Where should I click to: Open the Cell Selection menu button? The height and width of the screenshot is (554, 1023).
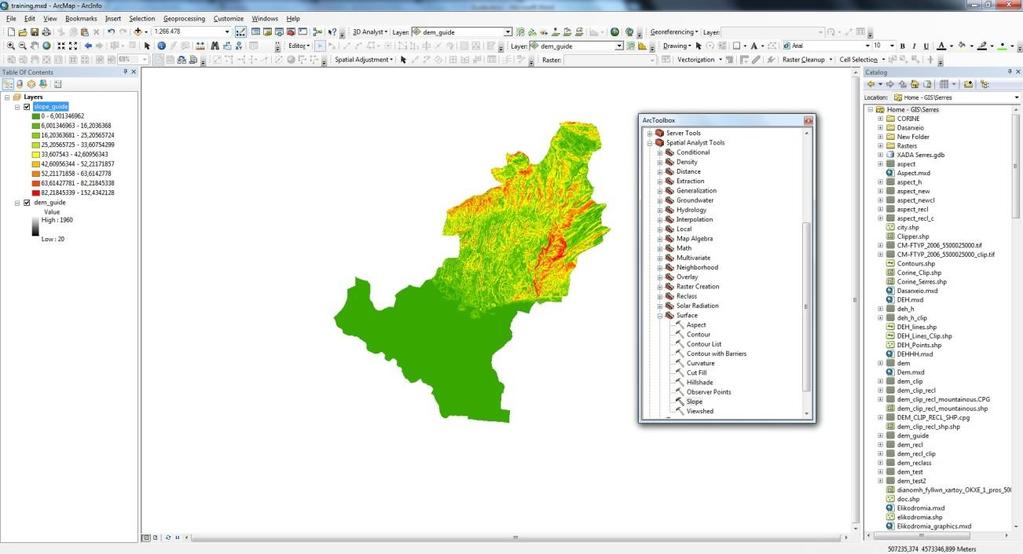pyautogui.click(x=861, y=59)
